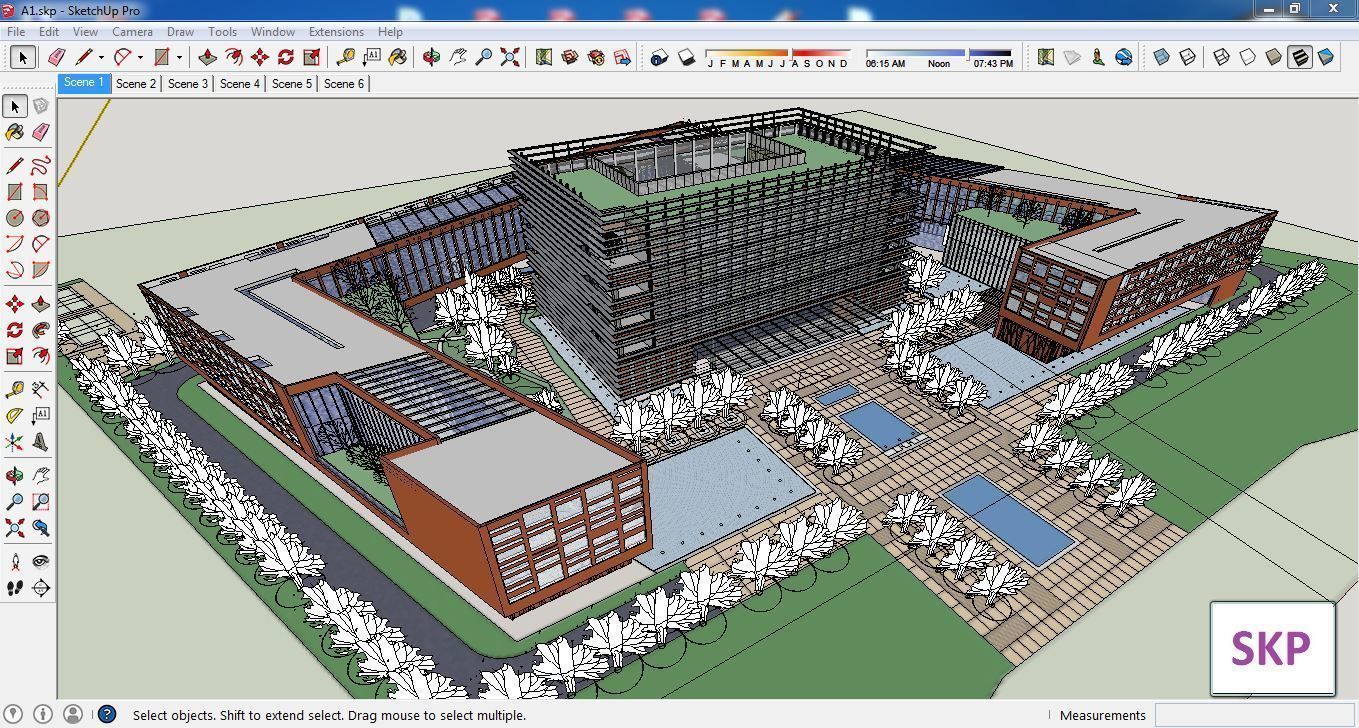
Task: Activate the Offset tool in top toolbar
Action: pos(233,57)
